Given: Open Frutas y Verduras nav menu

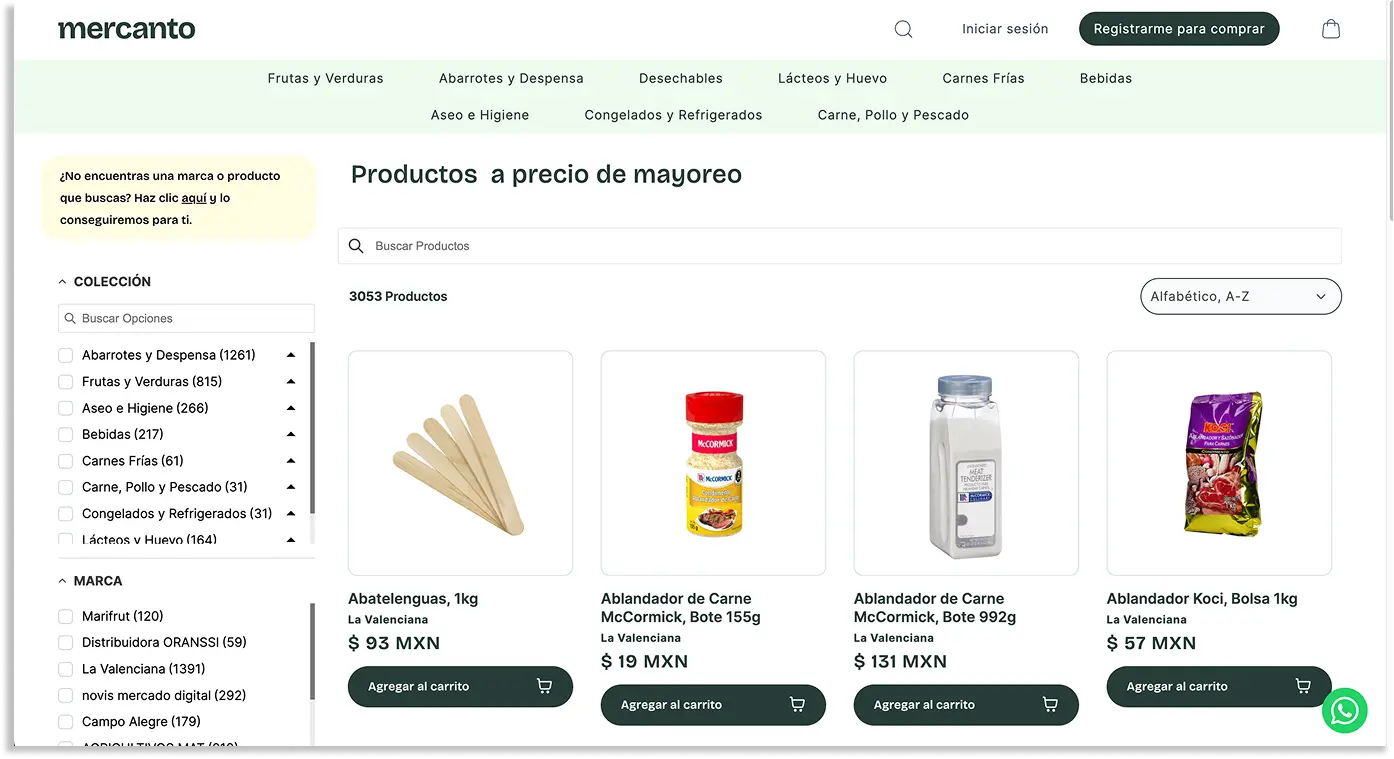Looking at the screenshot, I should coord(325,78).
